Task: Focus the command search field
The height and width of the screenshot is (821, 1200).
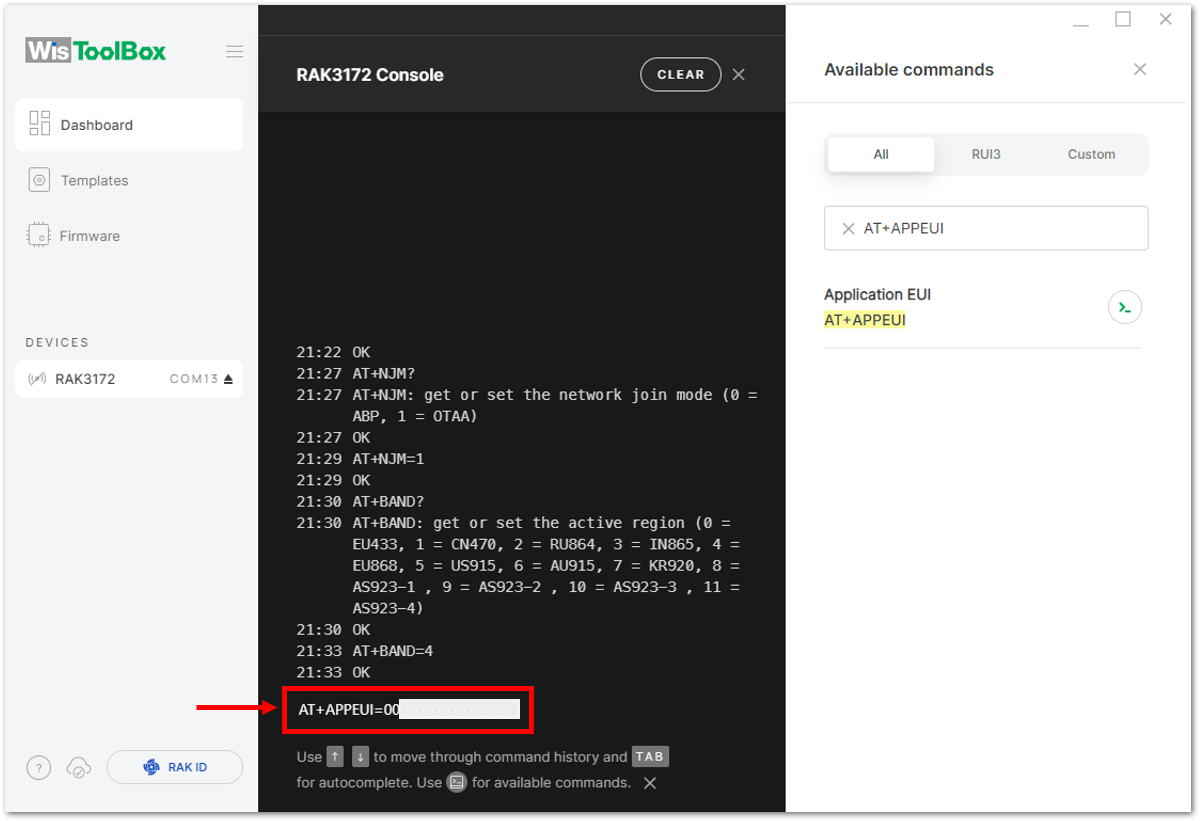Action: [986, 228]
